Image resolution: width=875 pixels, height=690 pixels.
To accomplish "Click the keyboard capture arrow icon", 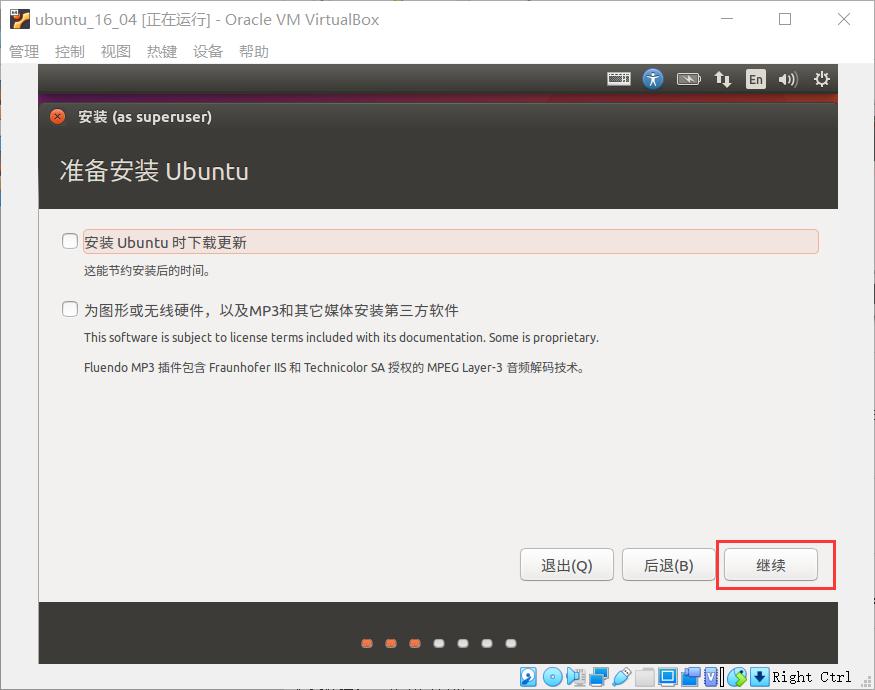I will pyautogui.click(x=759, y=677).
